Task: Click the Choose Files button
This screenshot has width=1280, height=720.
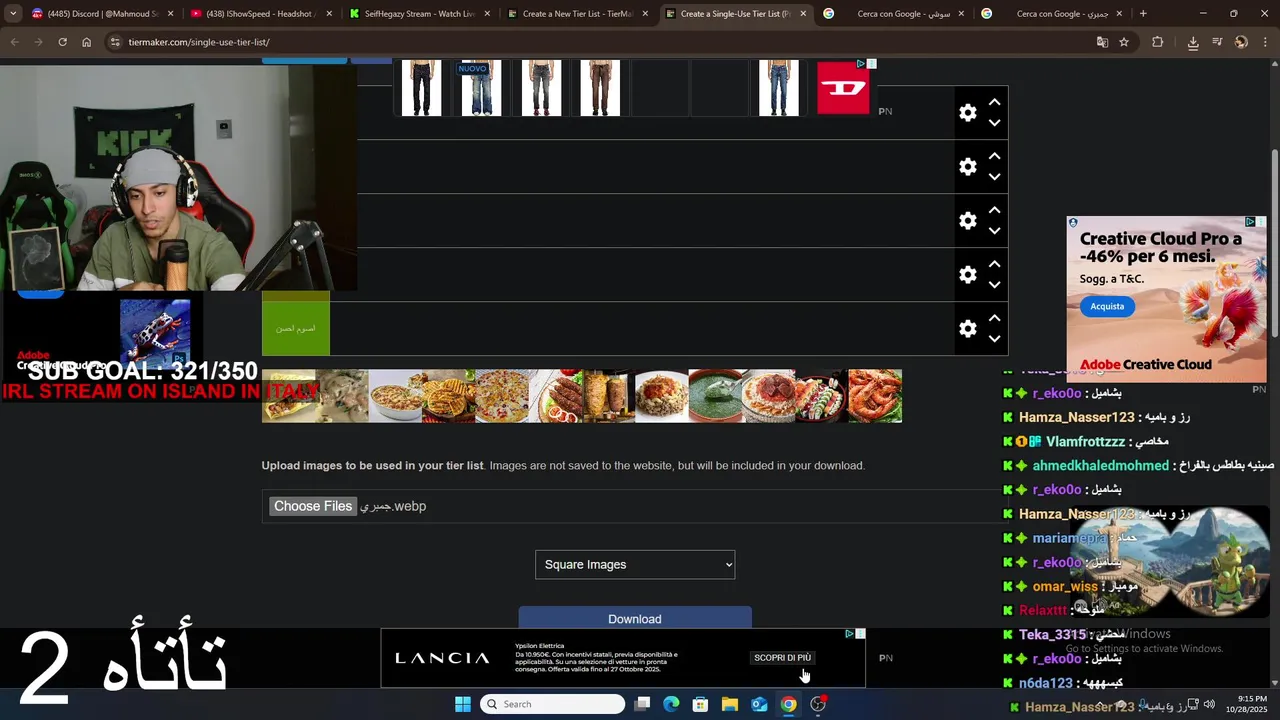Action: 313,506
